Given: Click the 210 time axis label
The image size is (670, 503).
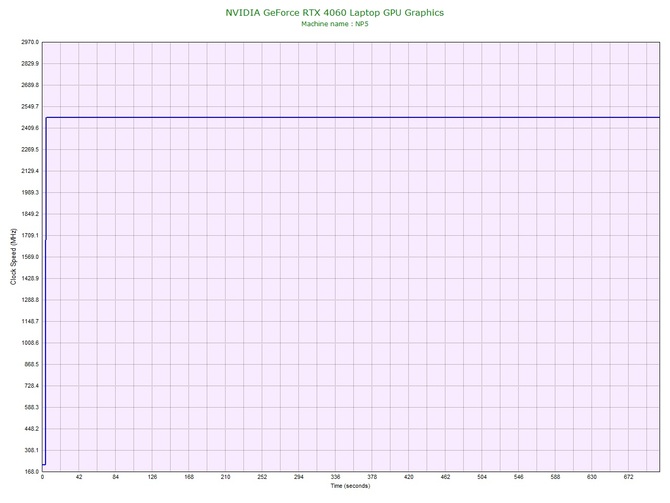Looking at the screenshot, I should click(x=225, y=477).
